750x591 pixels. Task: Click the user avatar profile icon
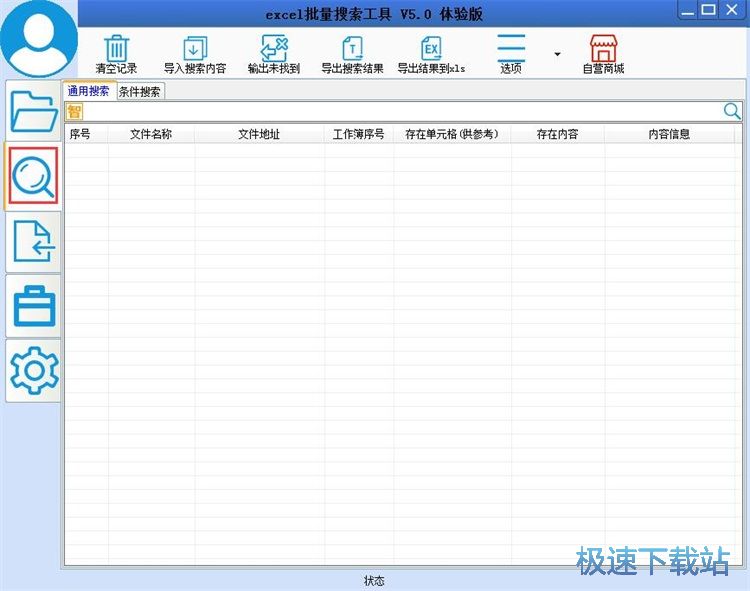point(39,38)
